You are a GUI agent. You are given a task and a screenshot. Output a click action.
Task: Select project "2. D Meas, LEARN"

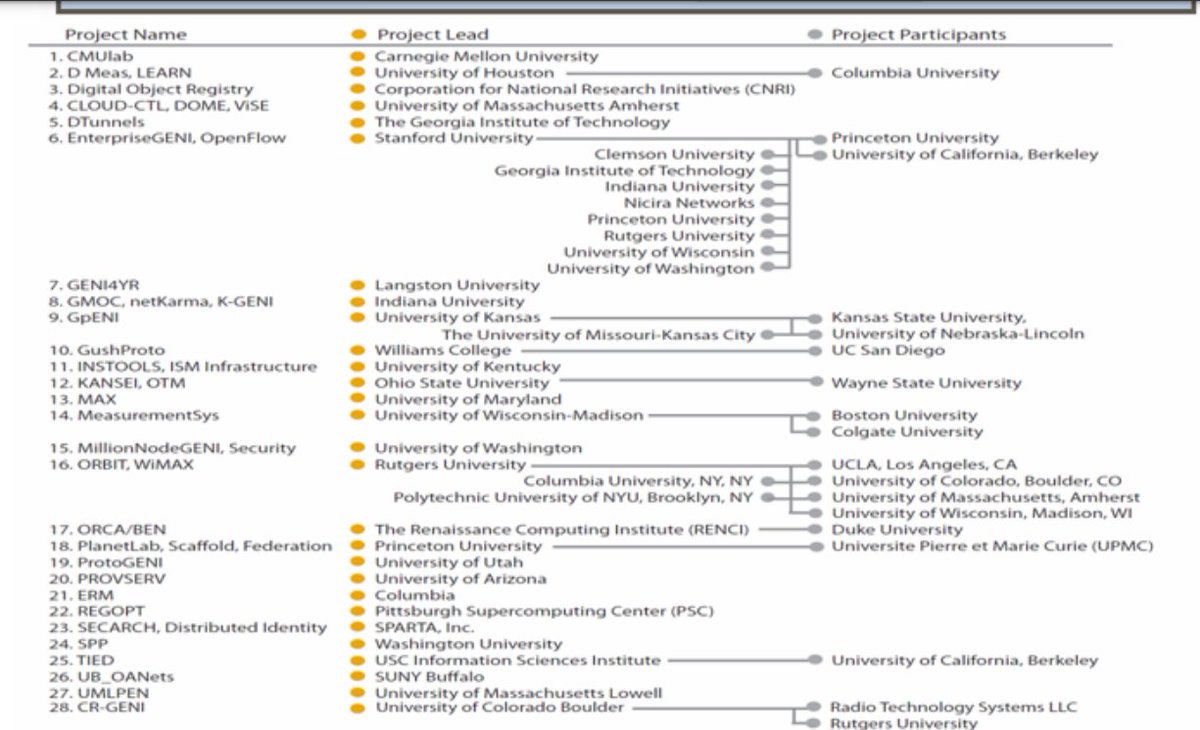[120, 73]
